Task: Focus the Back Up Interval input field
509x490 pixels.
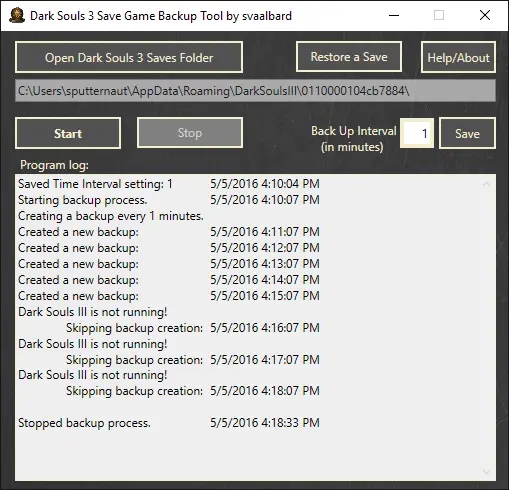Action: pyautogui.click(x=417, y=133)
